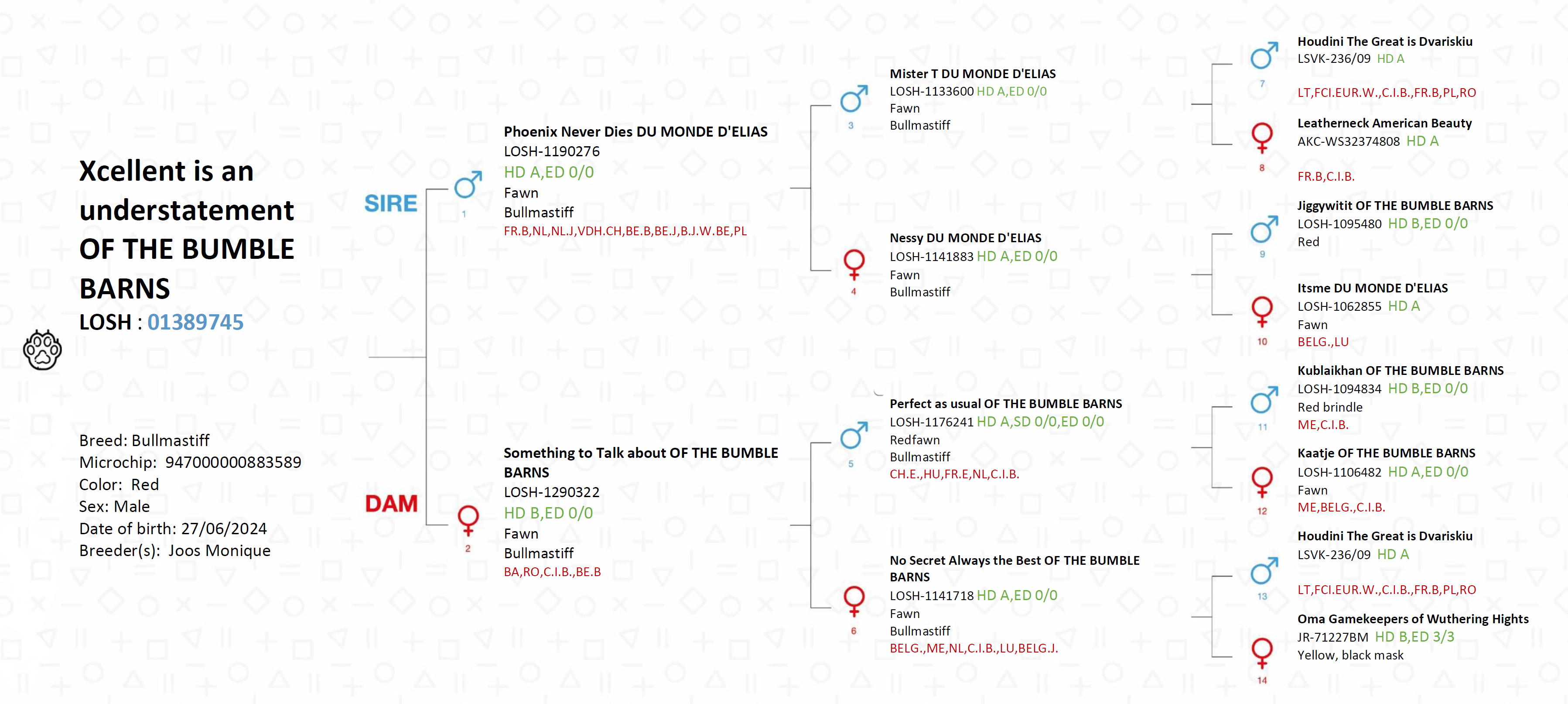The height and width of the screenshot is (704, 1568).
Task: Open the blue LOSH number 01389745
Action: click(x=195, y=322)
